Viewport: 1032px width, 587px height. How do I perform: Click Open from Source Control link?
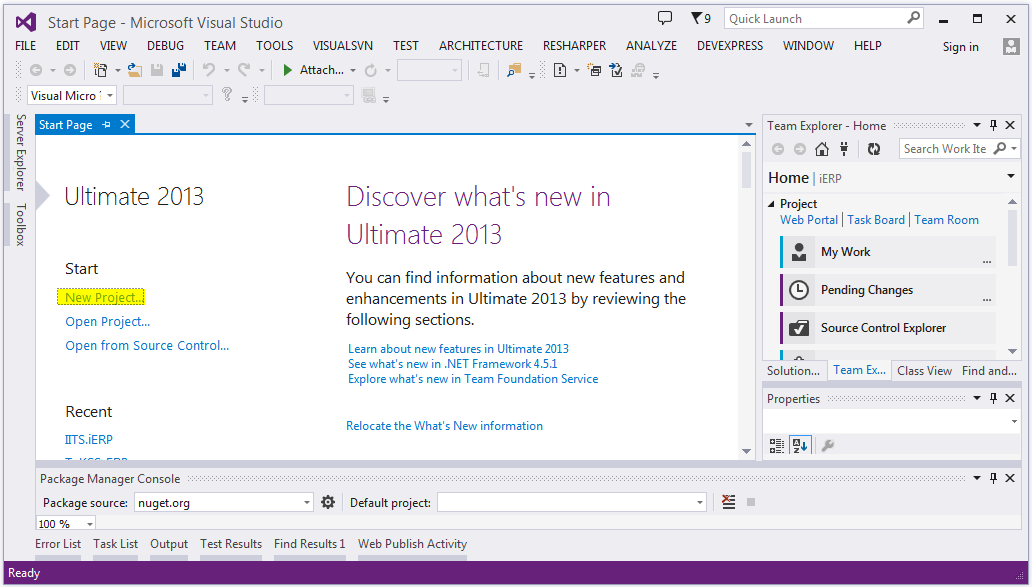point(147,345)
